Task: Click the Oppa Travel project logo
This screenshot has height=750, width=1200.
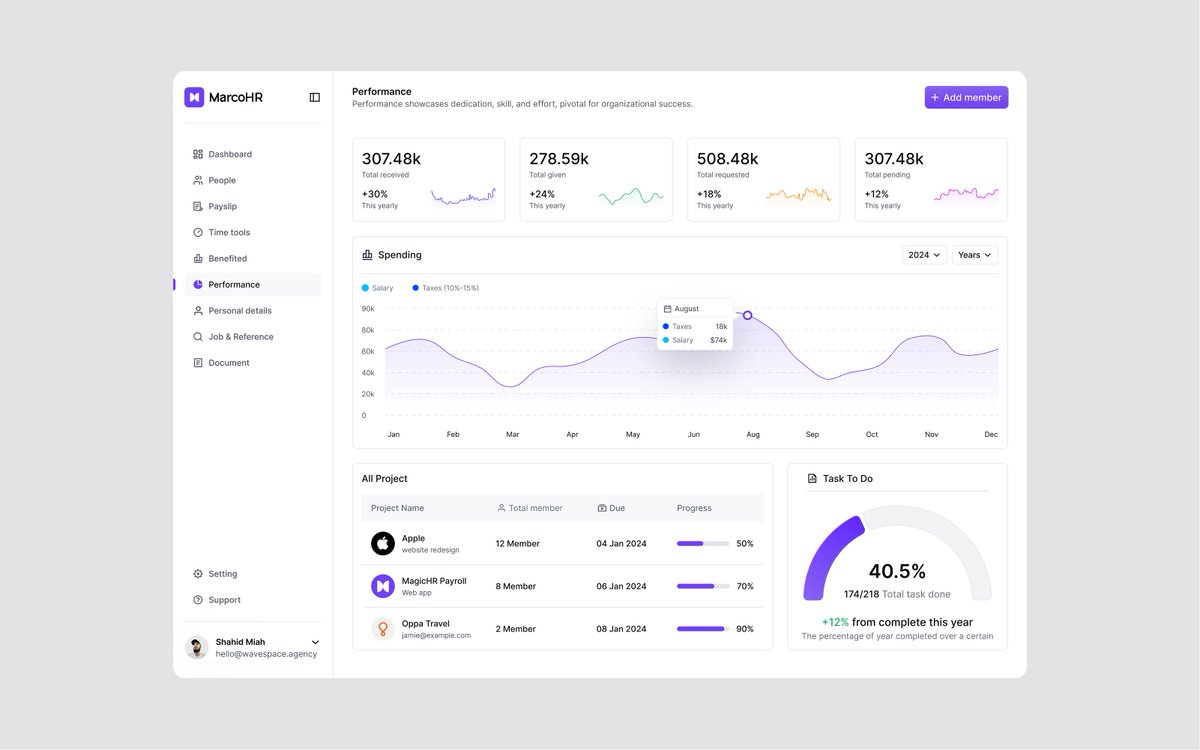Action: 383,629
